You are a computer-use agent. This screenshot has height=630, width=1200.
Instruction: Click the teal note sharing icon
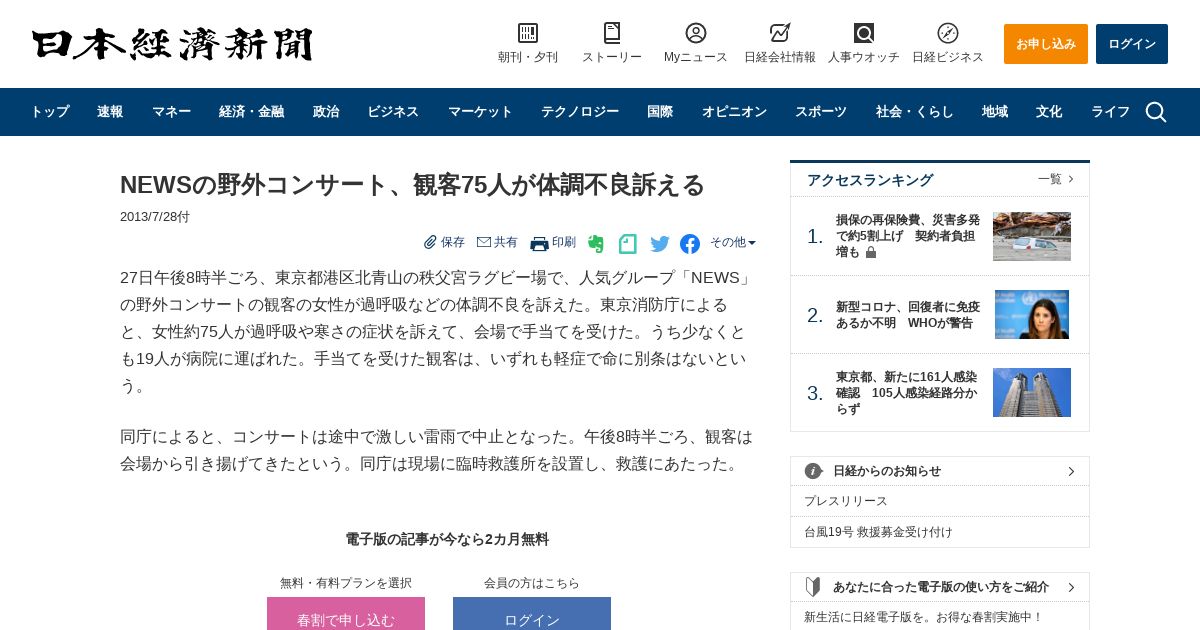pos(627,244)
